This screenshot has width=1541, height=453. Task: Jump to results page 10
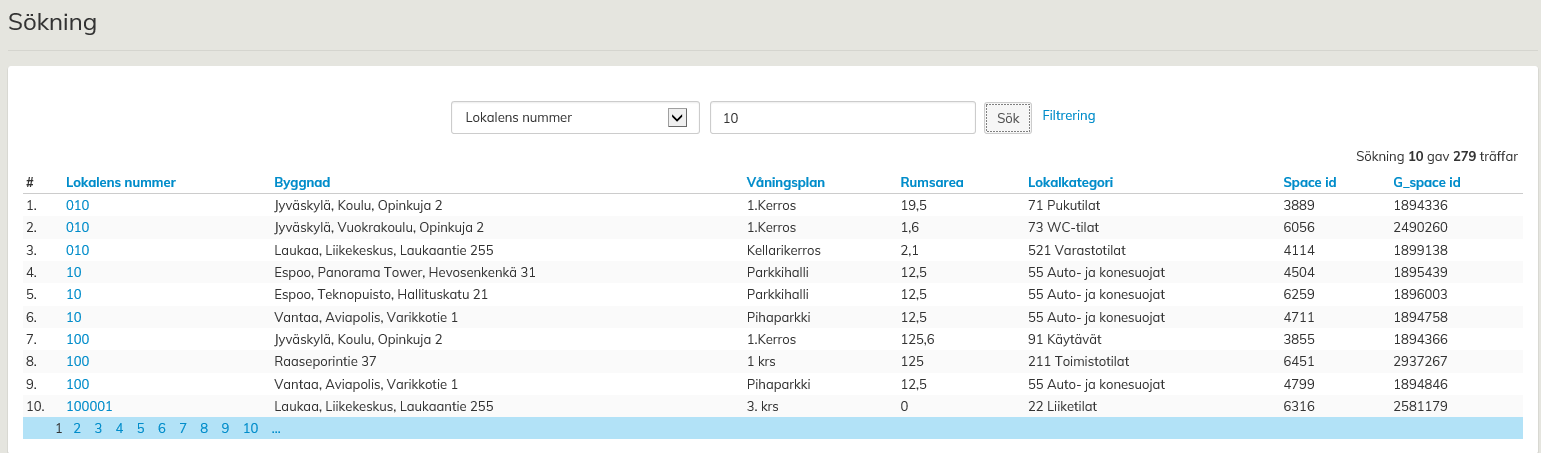tap(250, 428)
